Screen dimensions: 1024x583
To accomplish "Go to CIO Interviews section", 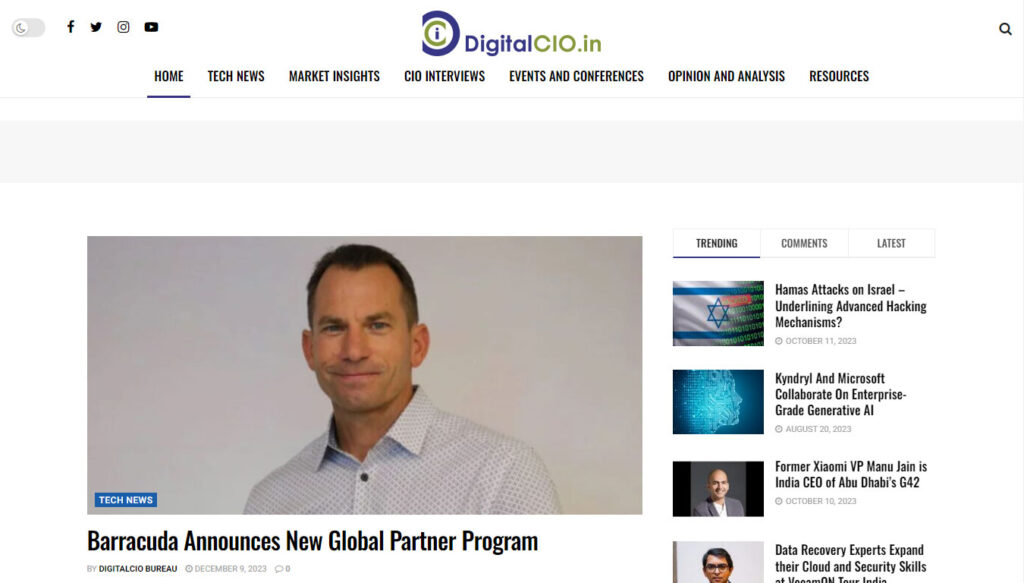I will pyautogui.click(x=444, y=76).
